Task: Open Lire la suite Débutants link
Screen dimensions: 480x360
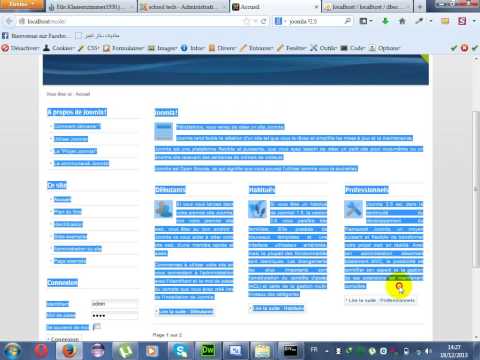Action: (x=185, y=311)
